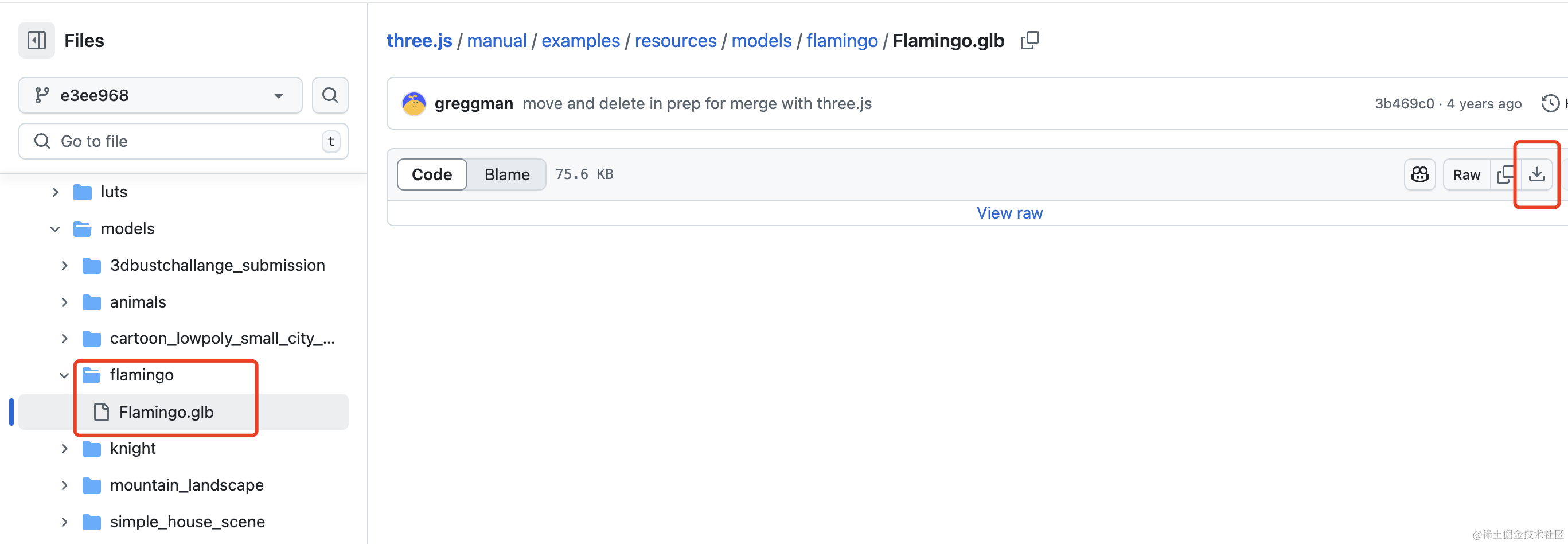Click the luts folder icon

[x=82, y=192]
